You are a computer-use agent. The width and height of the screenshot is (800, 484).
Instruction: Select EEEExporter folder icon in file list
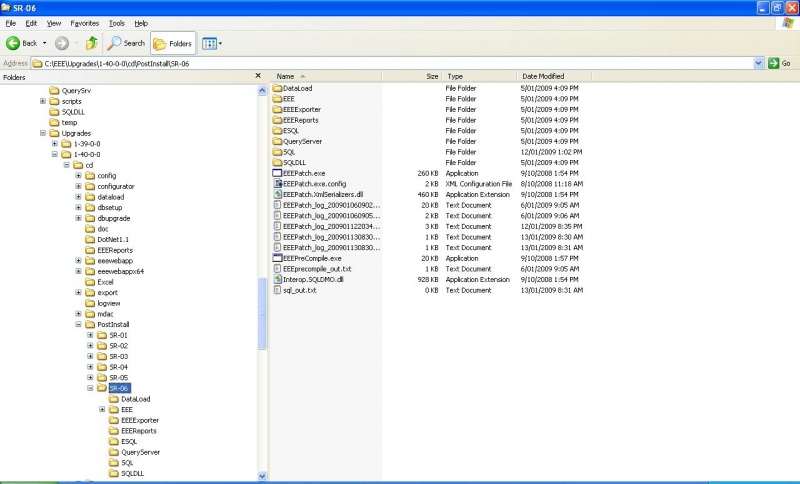coord(278,110)
